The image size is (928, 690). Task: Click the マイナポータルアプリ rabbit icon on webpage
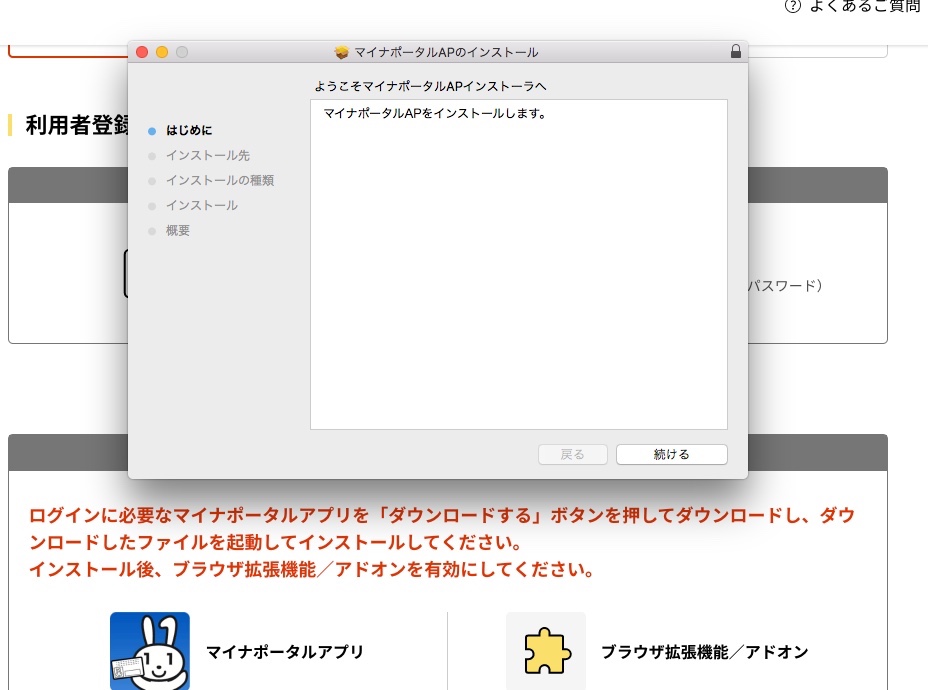click(x=150, y=650)
